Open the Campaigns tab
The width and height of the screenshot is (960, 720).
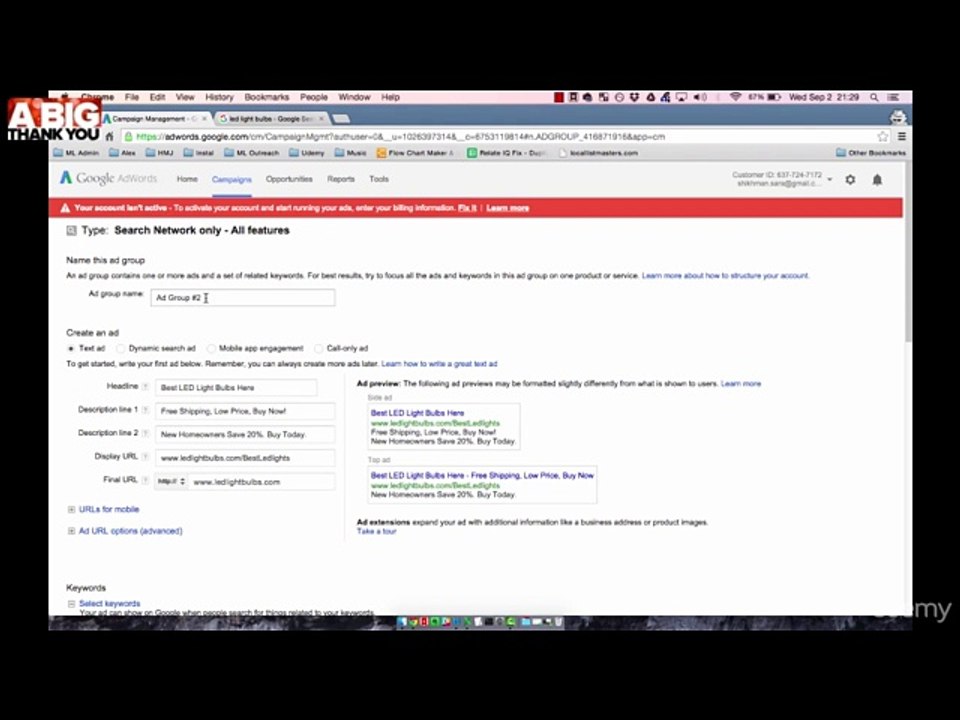pyautogui.click(x=231, y=179)
